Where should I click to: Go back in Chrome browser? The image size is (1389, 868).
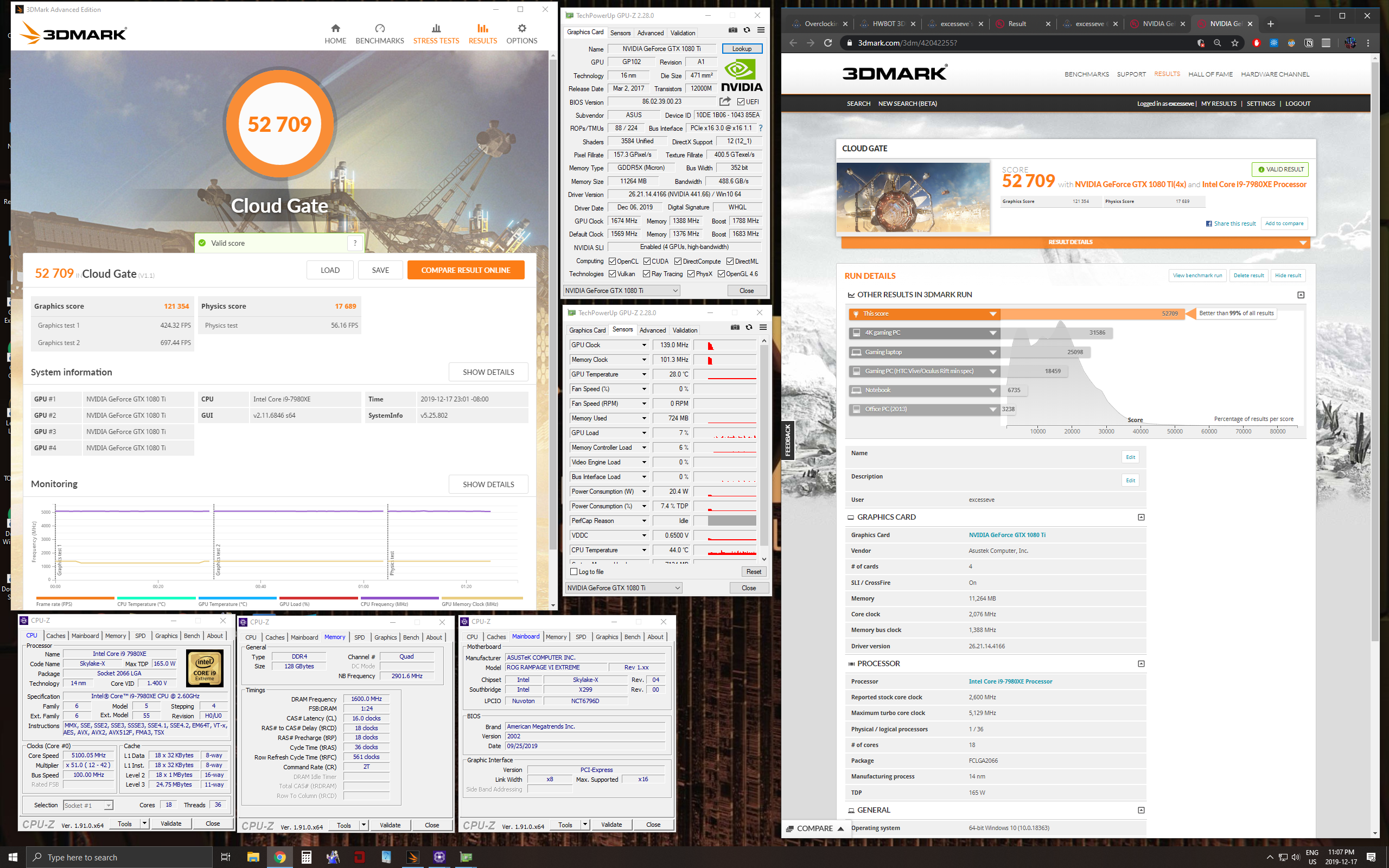click(793, 43)
